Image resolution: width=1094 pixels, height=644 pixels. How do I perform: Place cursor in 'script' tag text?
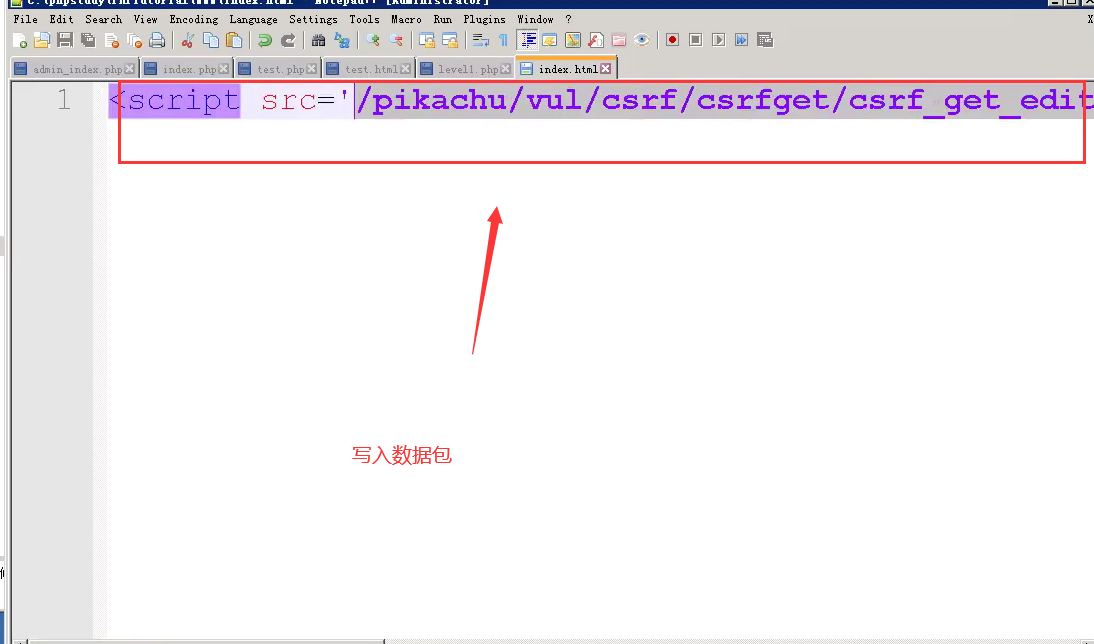click(x=183, y=100)
